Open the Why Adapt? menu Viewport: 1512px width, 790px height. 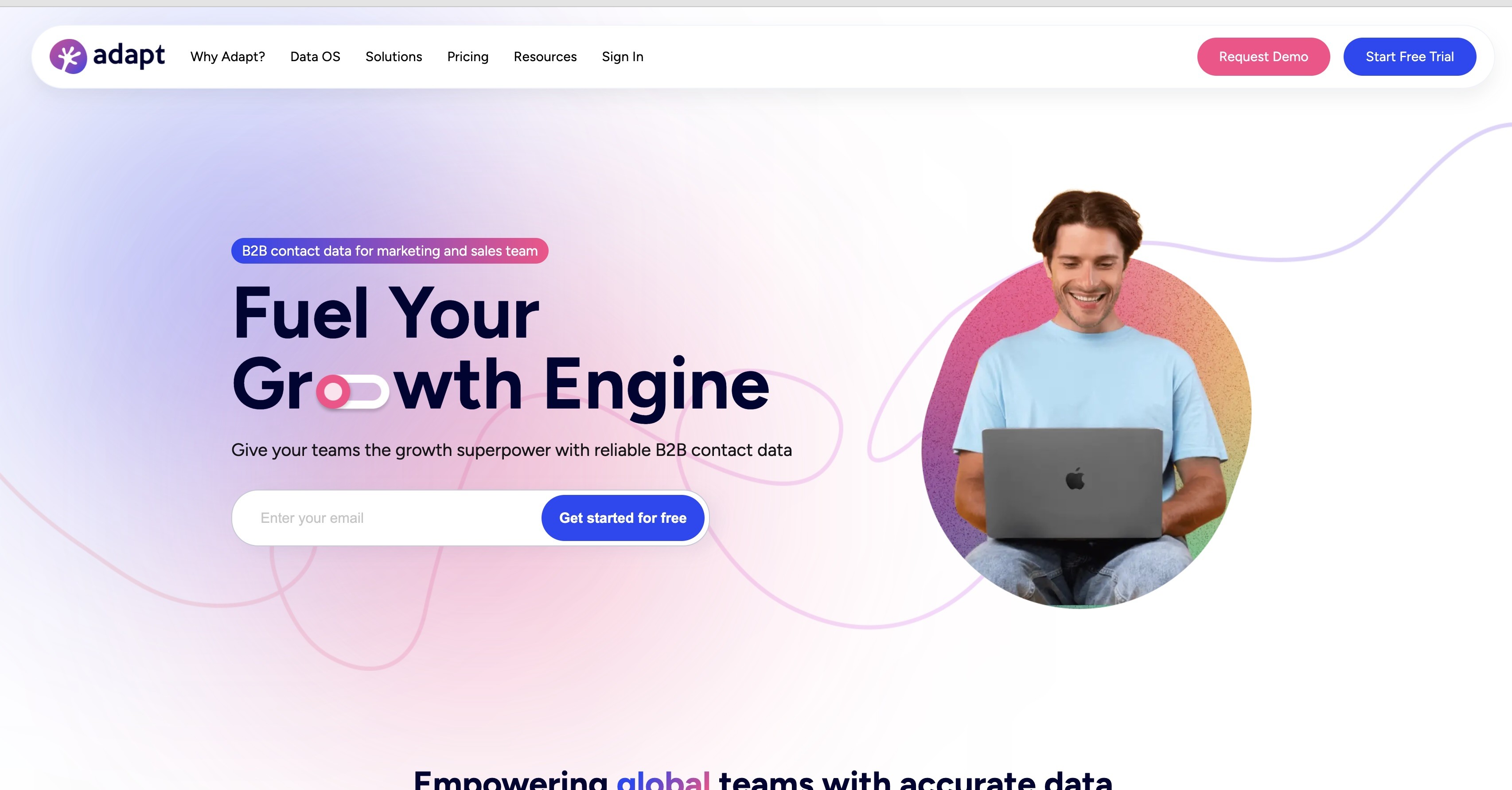click(228, 57)
